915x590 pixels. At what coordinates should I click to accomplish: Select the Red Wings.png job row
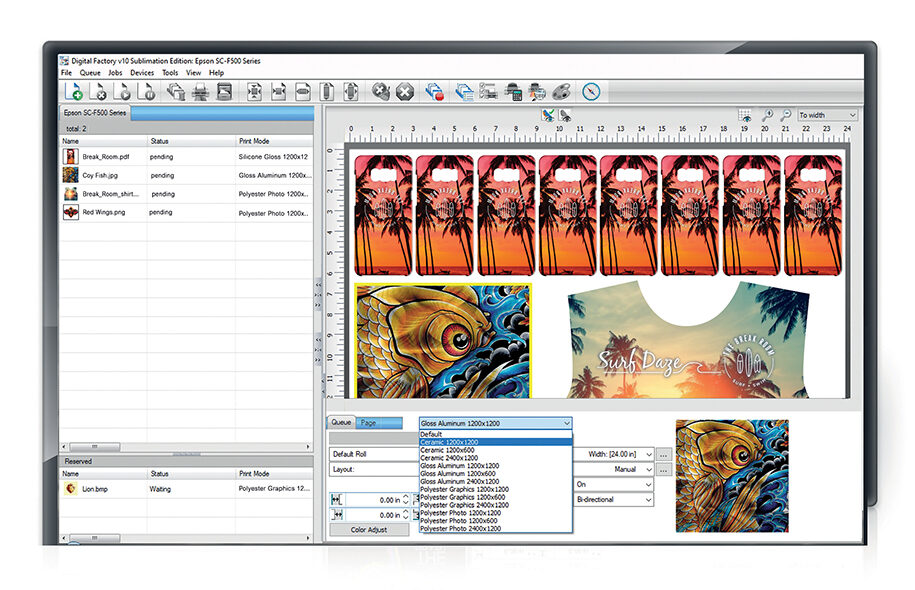[186, 212]
